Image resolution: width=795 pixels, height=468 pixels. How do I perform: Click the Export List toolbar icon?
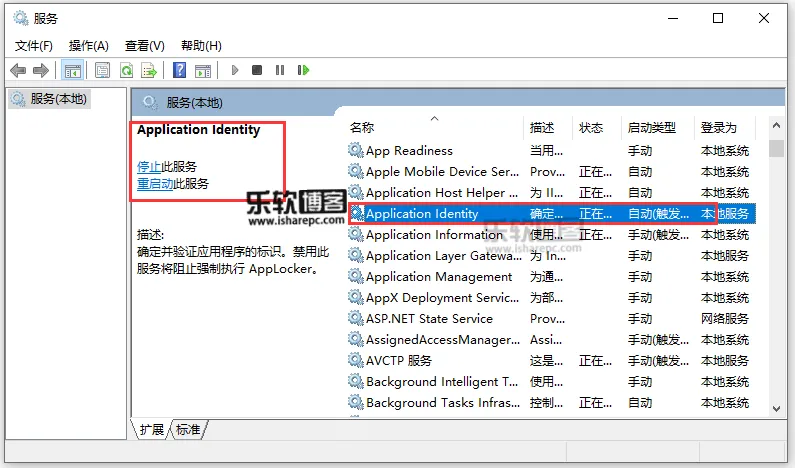tap(149, 70)
